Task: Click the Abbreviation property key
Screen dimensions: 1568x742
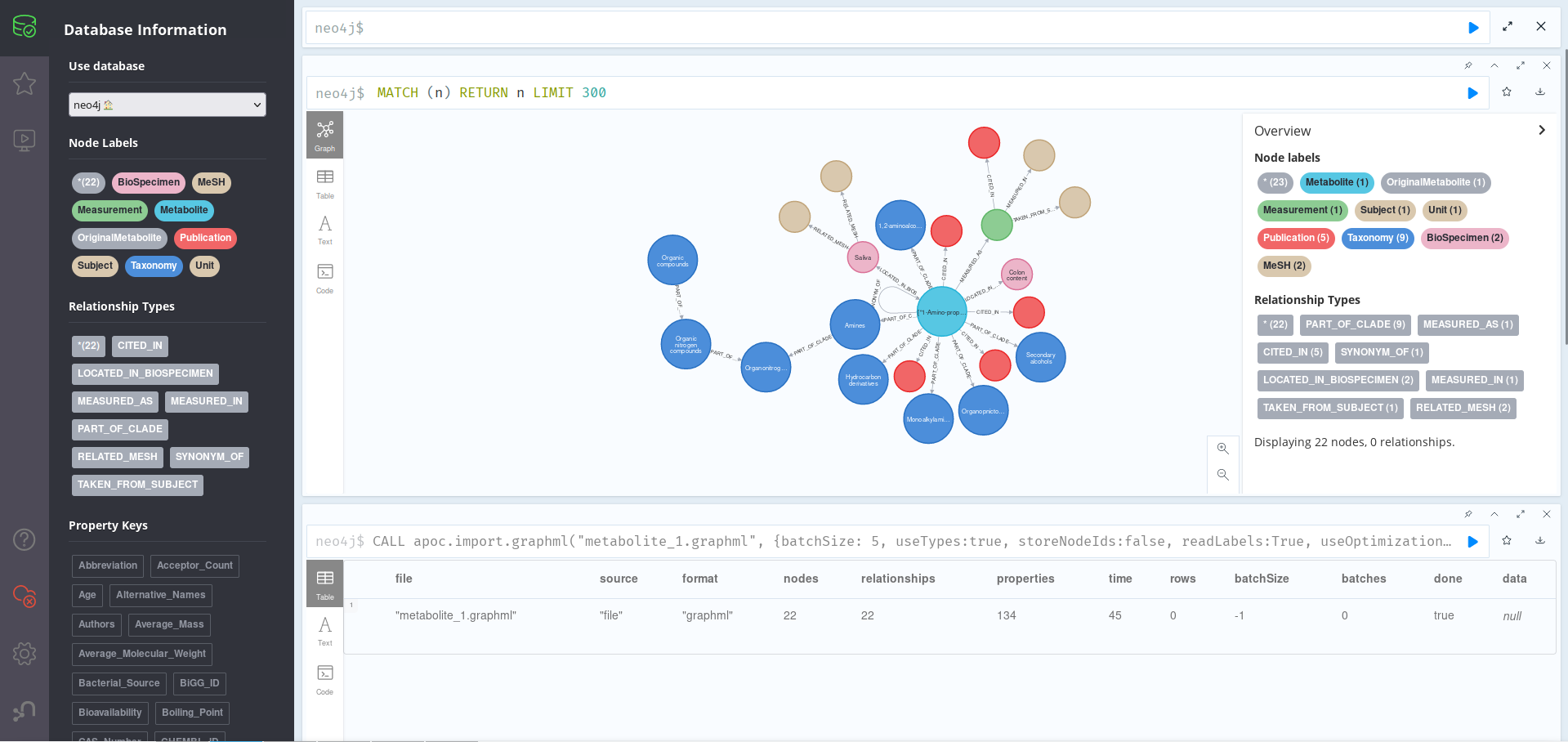Action: 108,565
